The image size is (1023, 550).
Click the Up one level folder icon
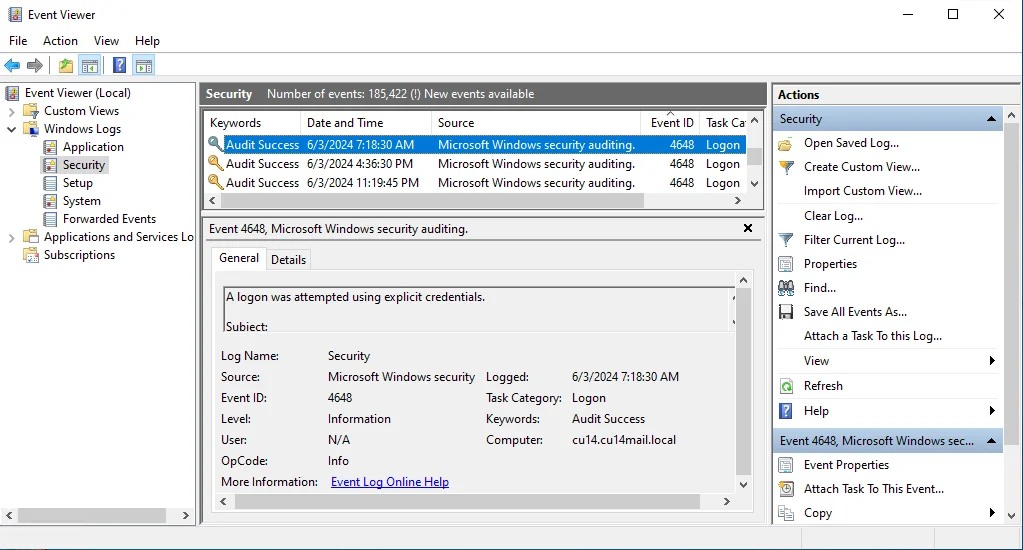[65, 65]
